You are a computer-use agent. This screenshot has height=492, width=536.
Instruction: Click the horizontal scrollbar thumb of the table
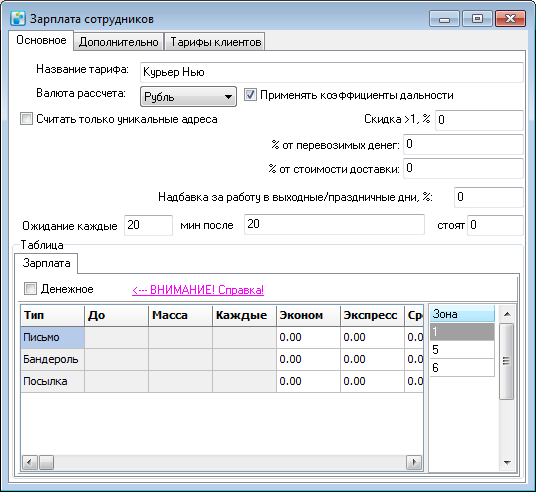click(x=46, y=463)
